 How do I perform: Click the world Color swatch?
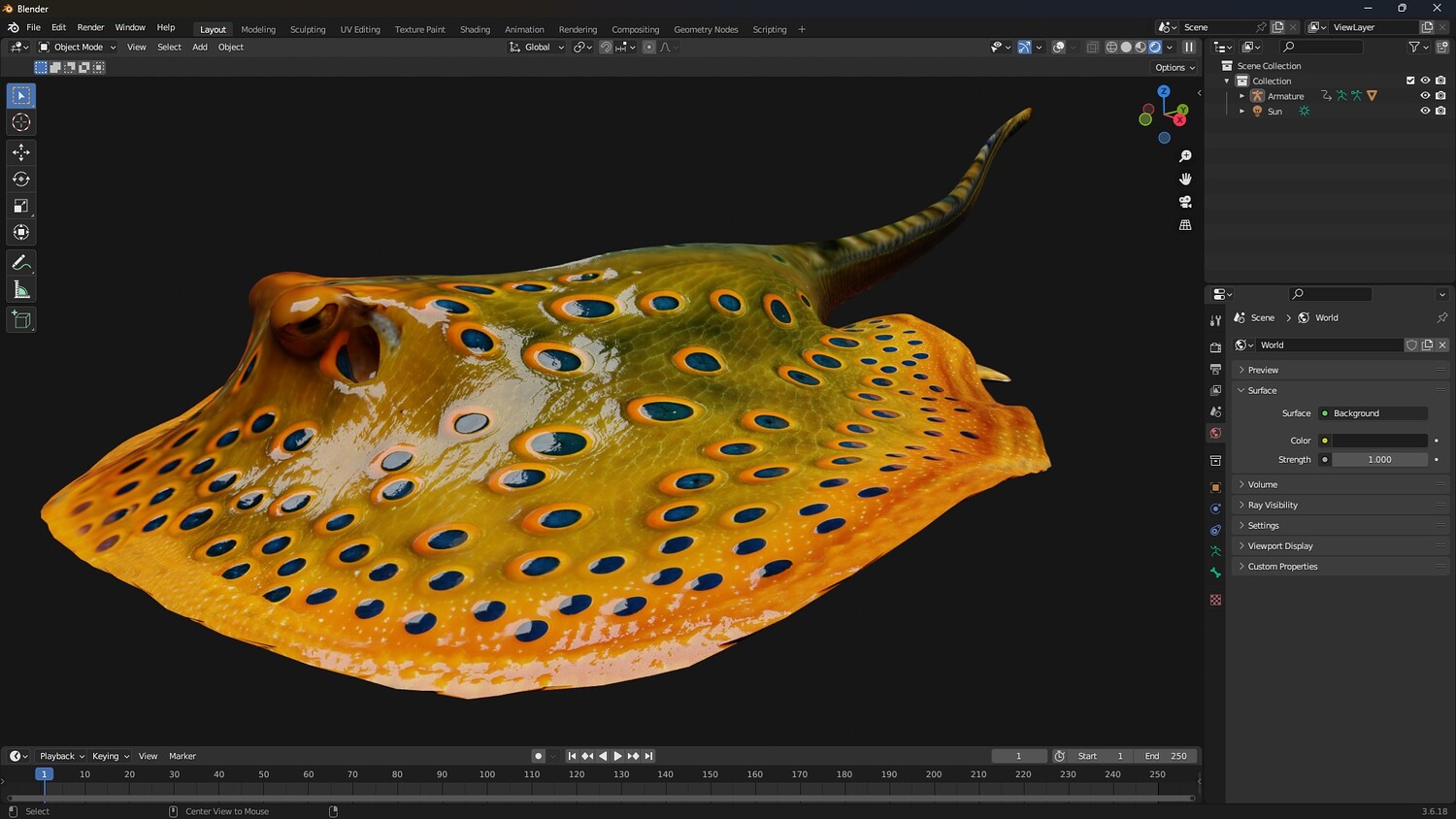(x=1379, y=441)
